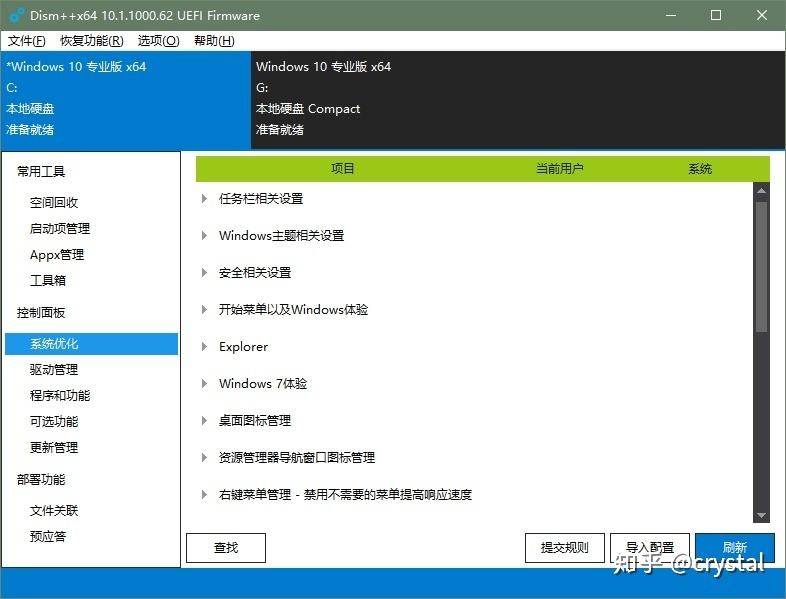The image size is (786, 599).
Task: Click the 项目 column header
Action: pyautogui.click(x=342, y=168)
